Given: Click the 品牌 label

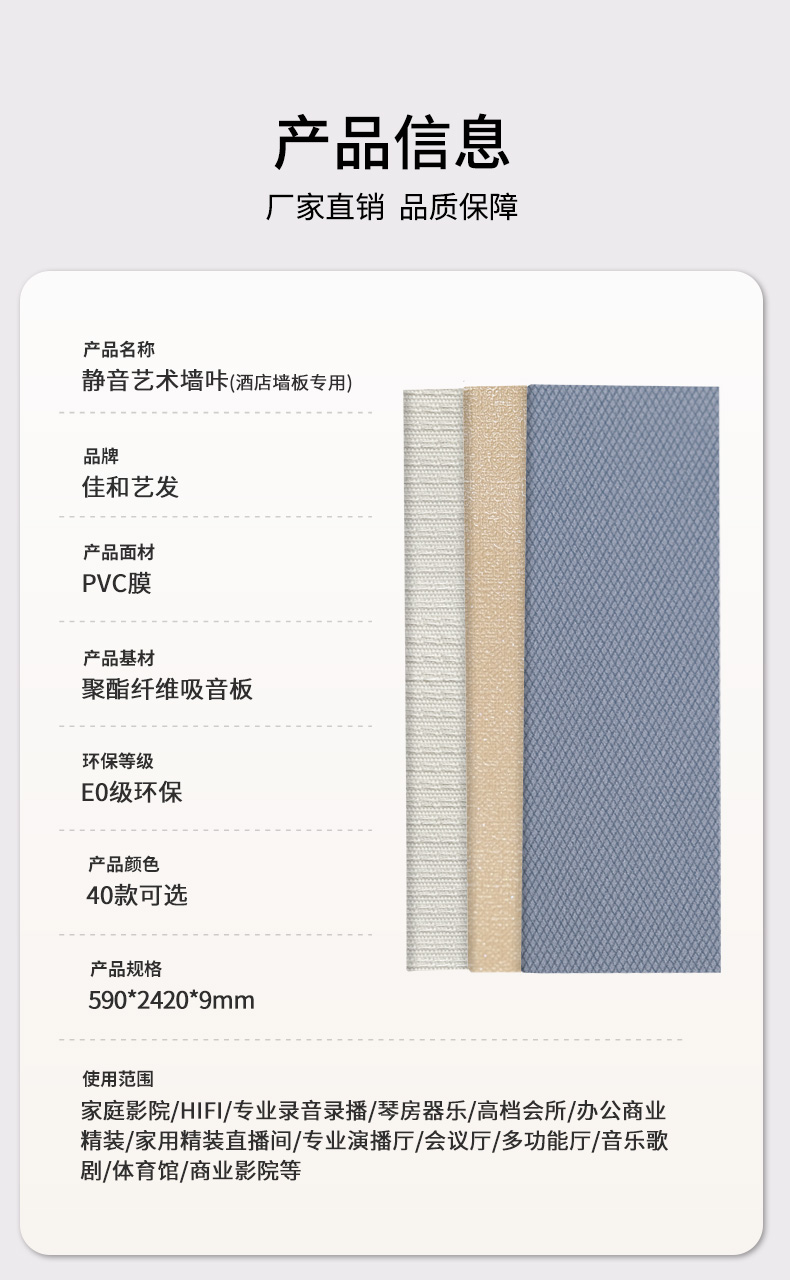Looking at the screenshot, I should click(100, 456).
